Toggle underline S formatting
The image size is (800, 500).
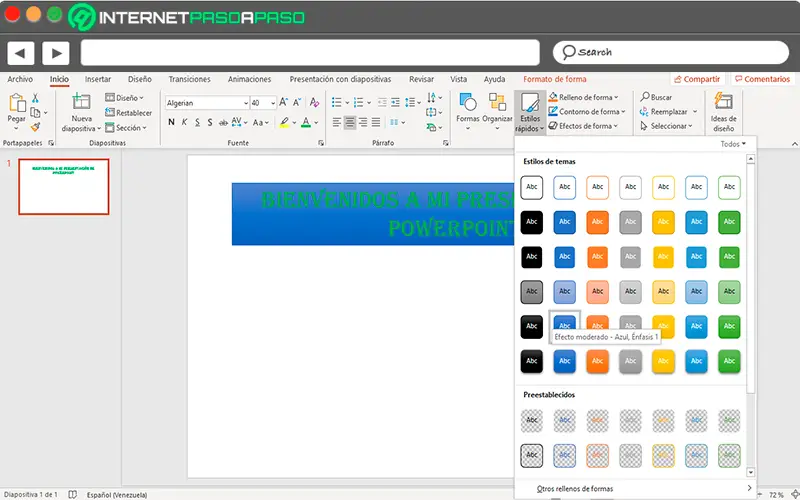pyautogui.click(x=197, y=122)
